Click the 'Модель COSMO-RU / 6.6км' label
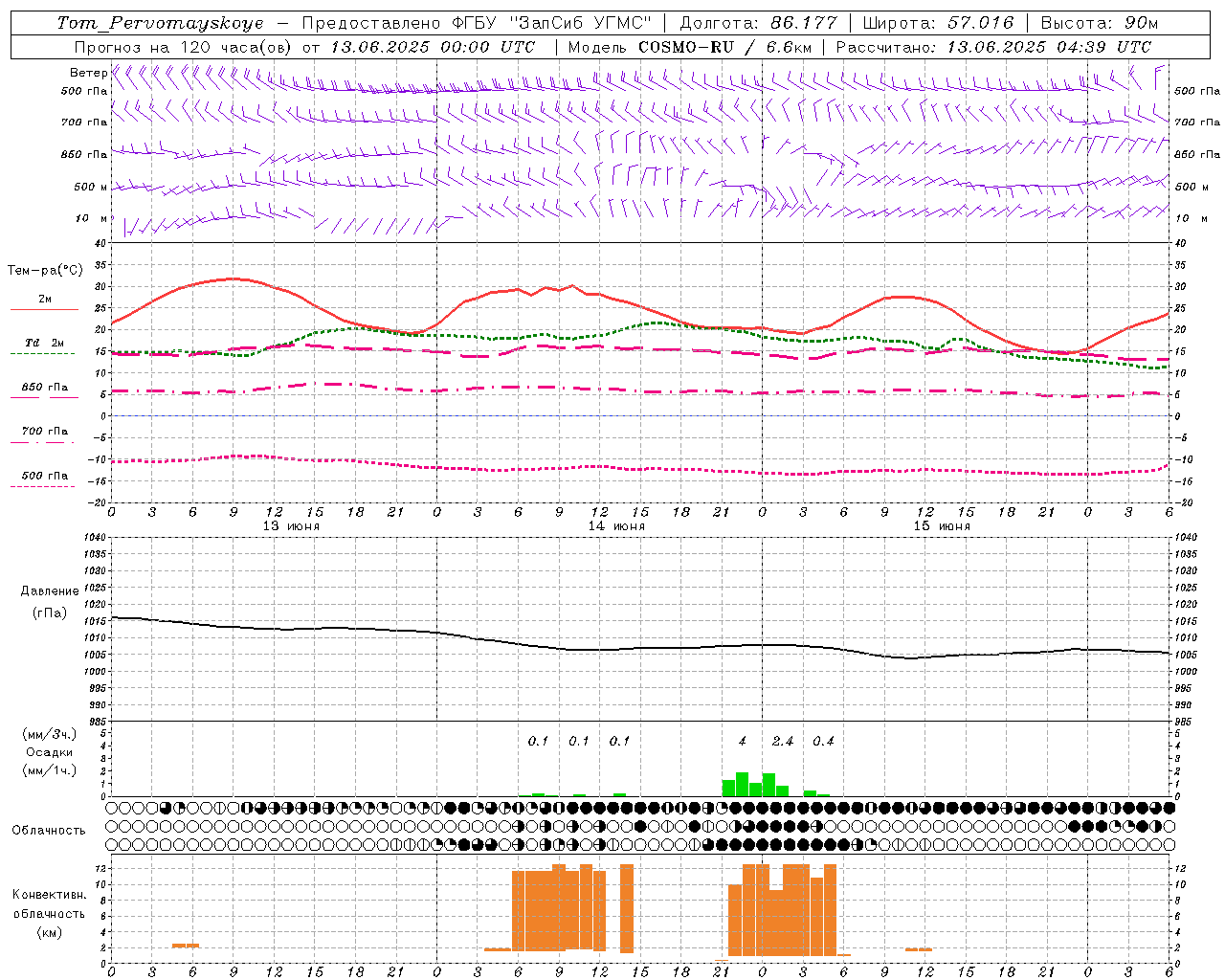The width and height of the screenshot is (1225, 980). pos(690,47)
